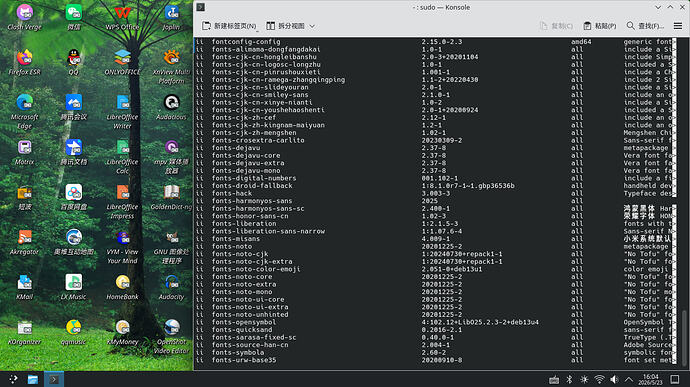
Task: Open the volume speaker tray icon
Action: [x=614, y=380]
